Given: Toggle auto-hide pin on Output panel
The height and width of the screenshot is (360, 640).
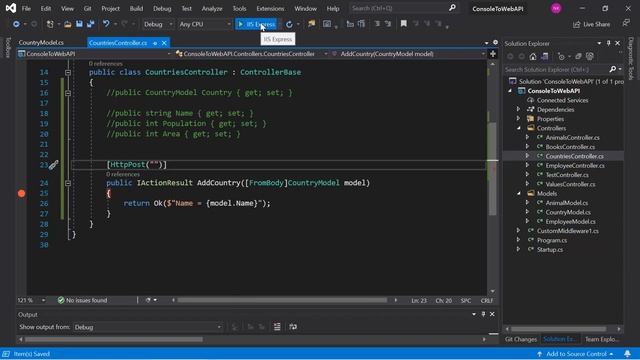Looking at the screenshot, I should coord(483,314).
